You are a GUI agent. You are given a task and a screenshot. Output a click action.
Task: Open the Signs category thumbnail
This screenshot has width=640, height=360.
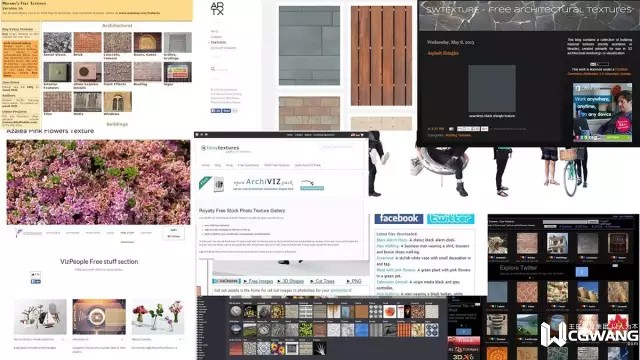click(178, 72)
